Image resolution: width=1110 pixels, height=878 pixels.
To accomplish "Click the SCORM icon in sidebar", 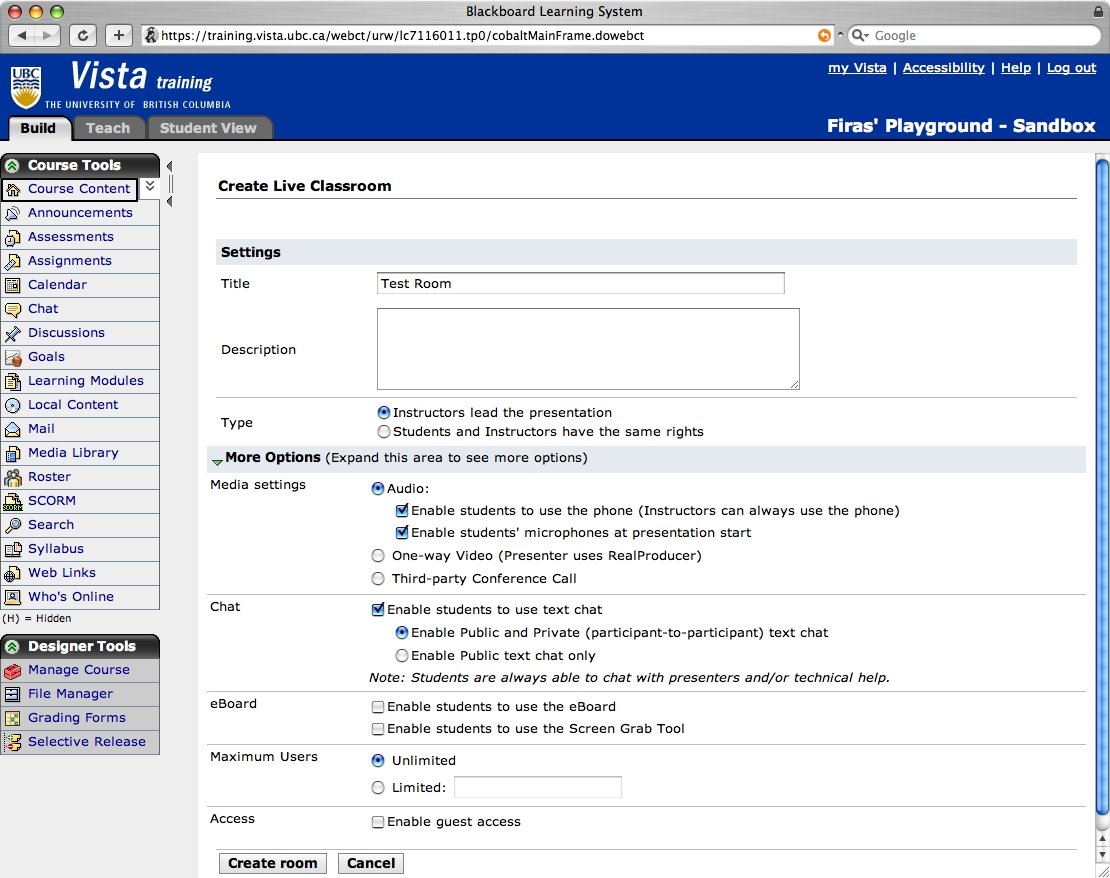I will pos(12,501).
